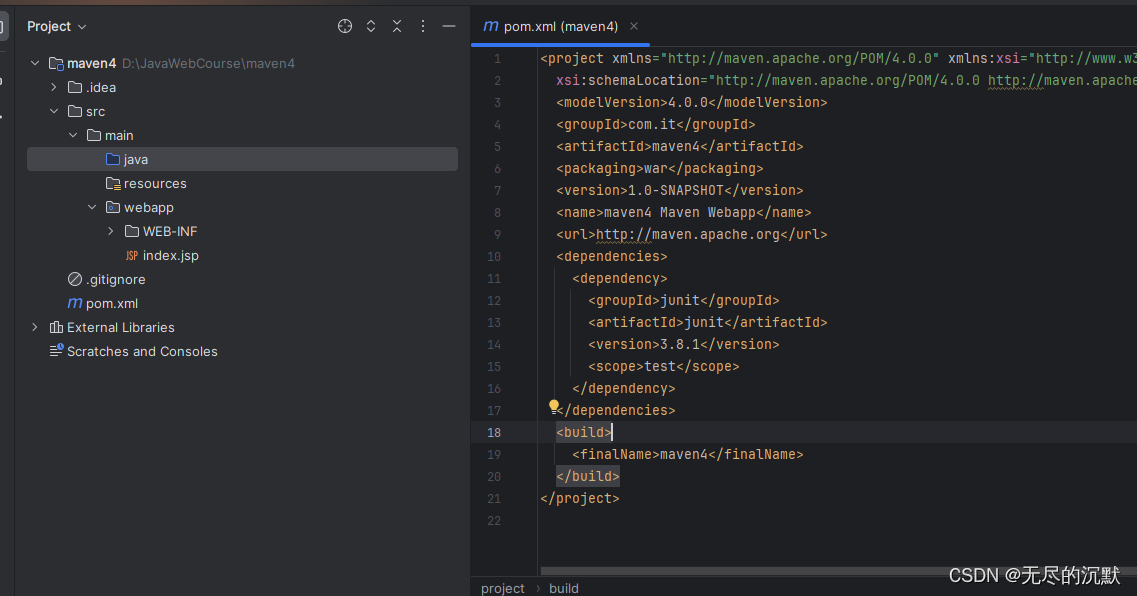Click the yellow lightbulb intention icon
The width and height of the screenshot is (1137, 596).
click(554, 407)
